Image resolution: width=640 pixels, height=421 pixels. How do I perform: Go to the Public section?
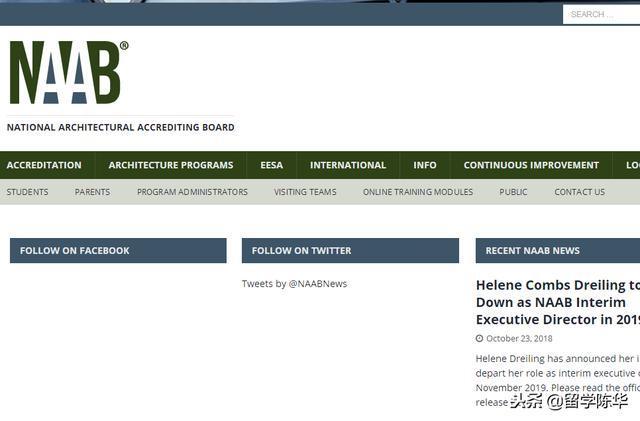(x=513, y=192)
